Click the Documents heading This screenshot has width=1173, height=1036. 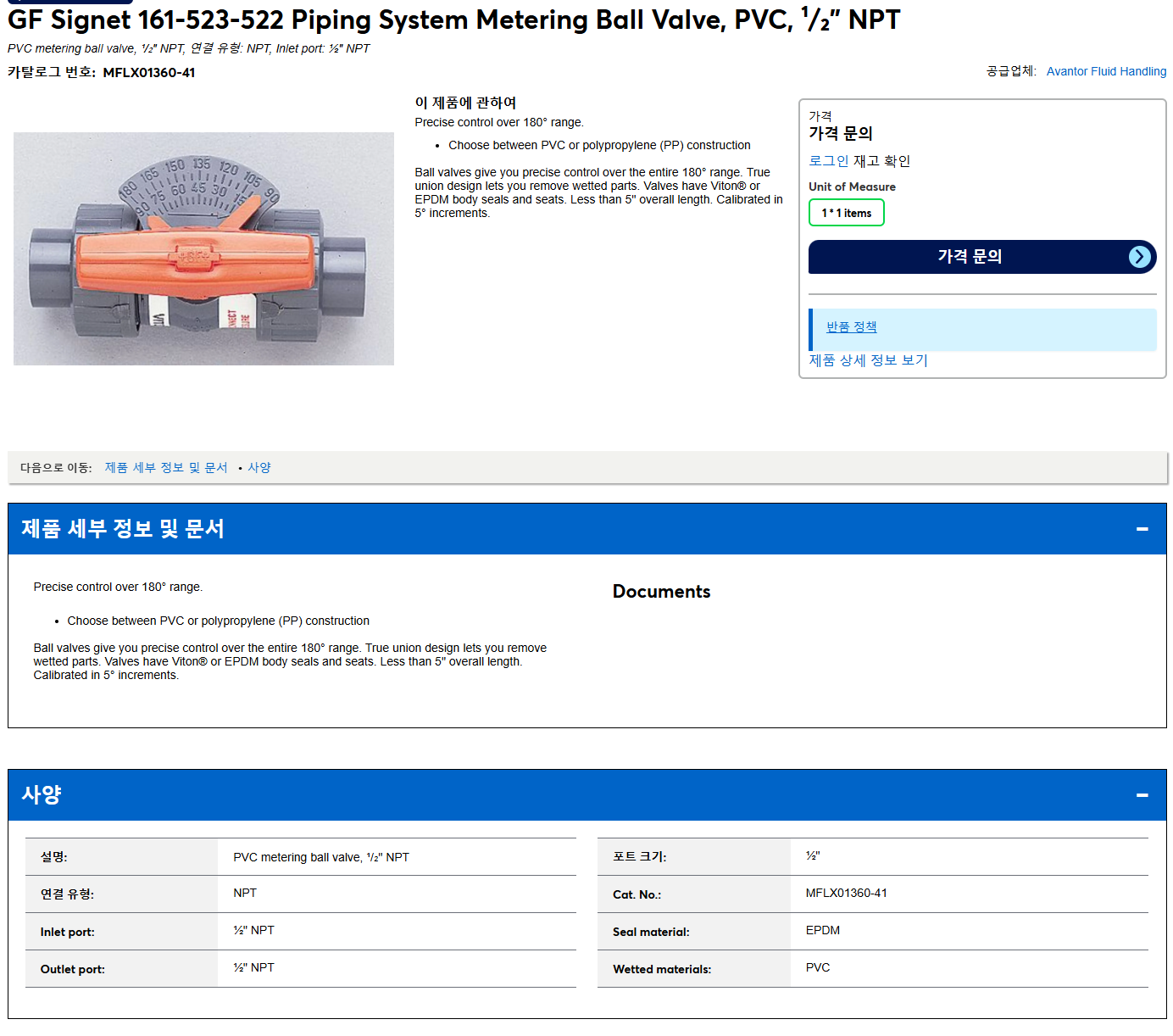pos(661,592)
